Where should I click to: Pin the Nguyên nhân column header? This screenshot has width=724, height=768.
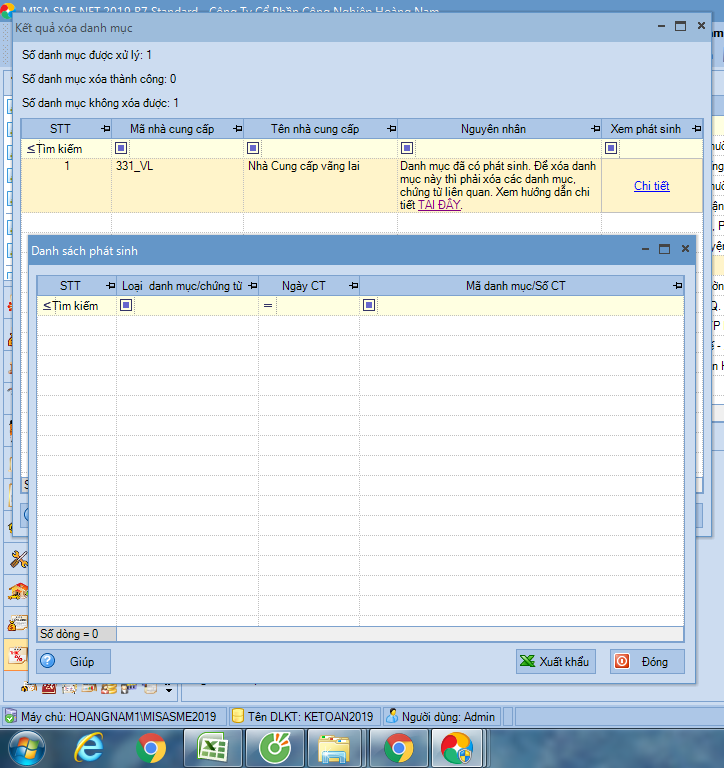[593, 129]
